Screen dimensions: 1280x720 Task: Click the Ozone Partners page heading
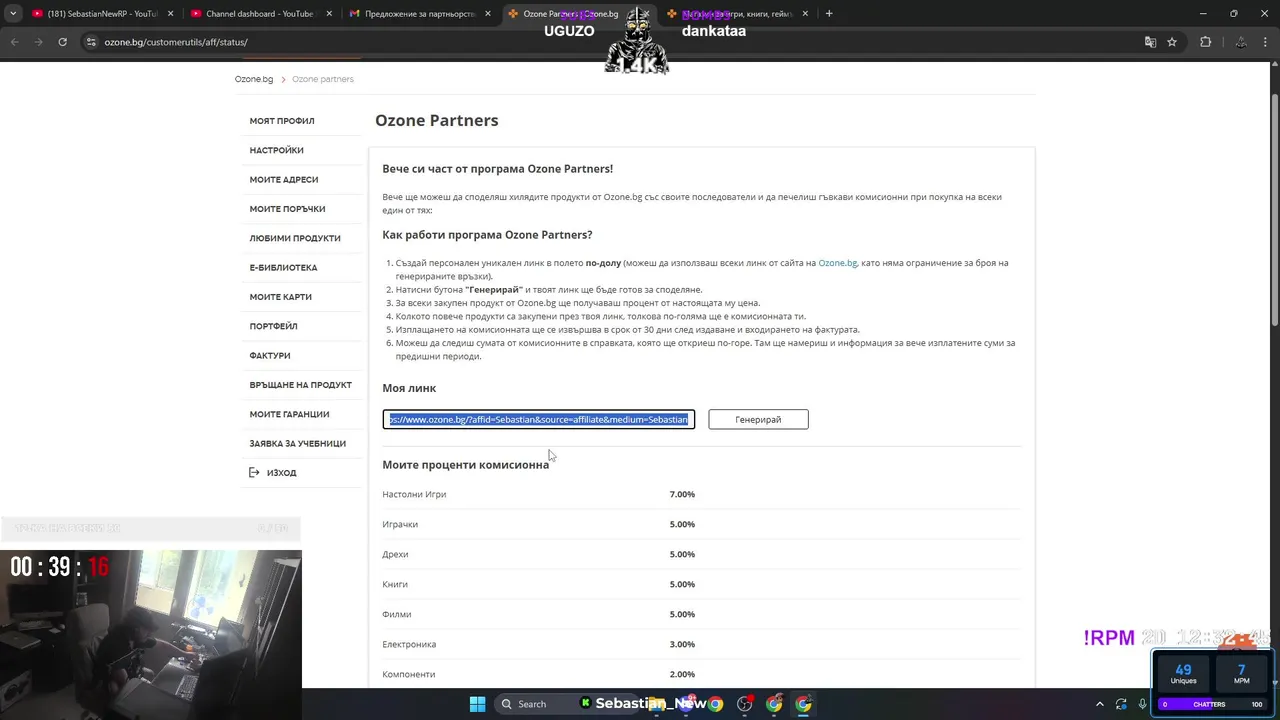436,120
